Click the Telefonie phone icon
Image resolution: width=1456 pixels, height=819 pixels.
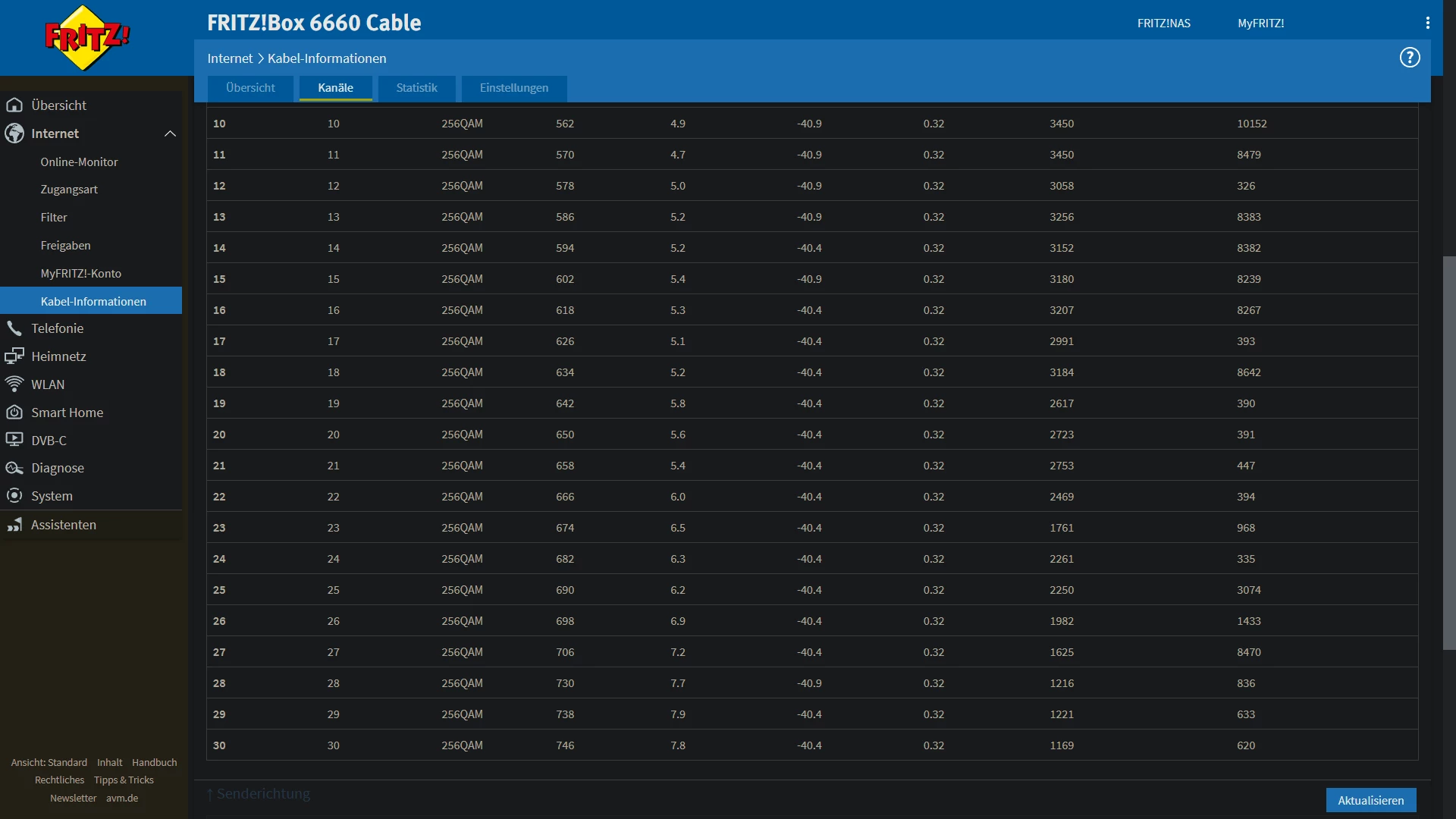pos(14,328)
